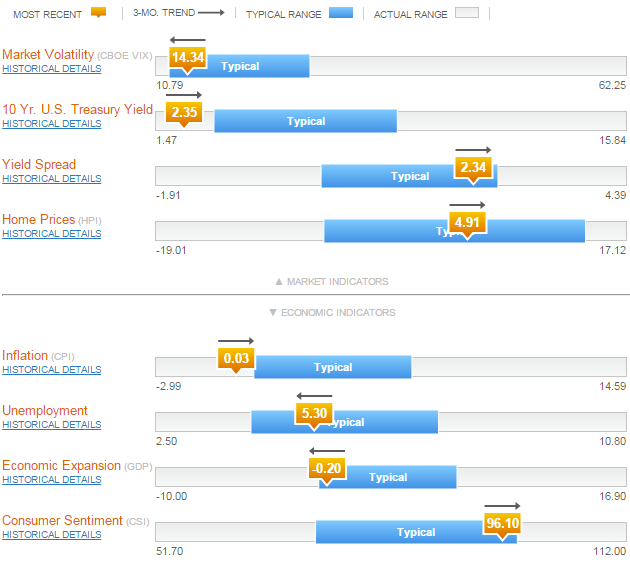630x577 pixels.
Task: Click the 14.34 Market Volatility marker
Action: point(187,58)
